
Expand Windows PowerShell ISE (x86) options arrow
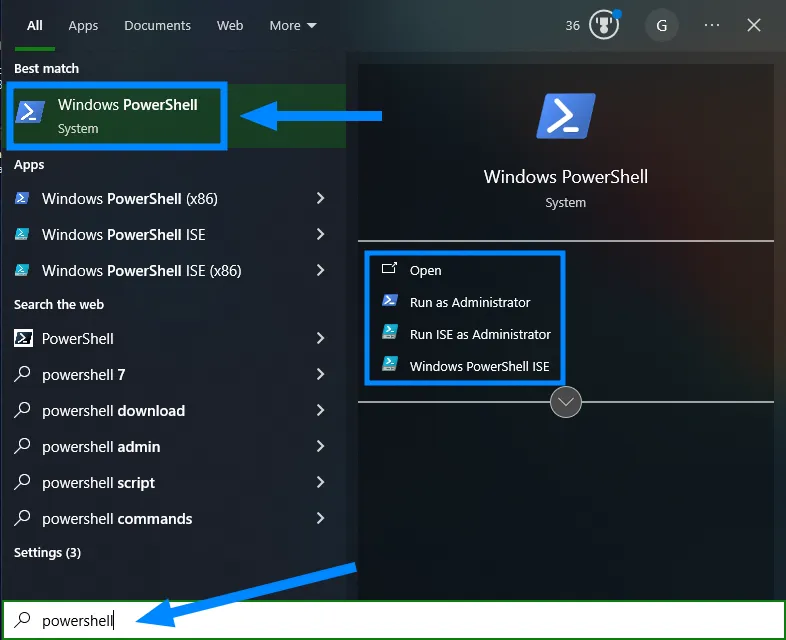click(x=320, y=271)
